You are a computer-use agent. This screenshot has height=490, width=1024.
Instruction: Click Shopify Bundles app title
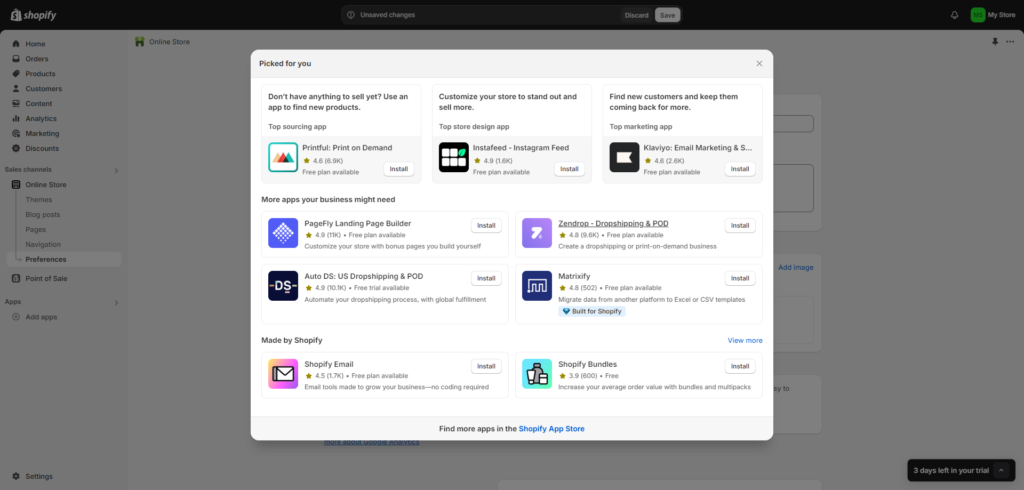pyautogui.click(x=588, y=365)
